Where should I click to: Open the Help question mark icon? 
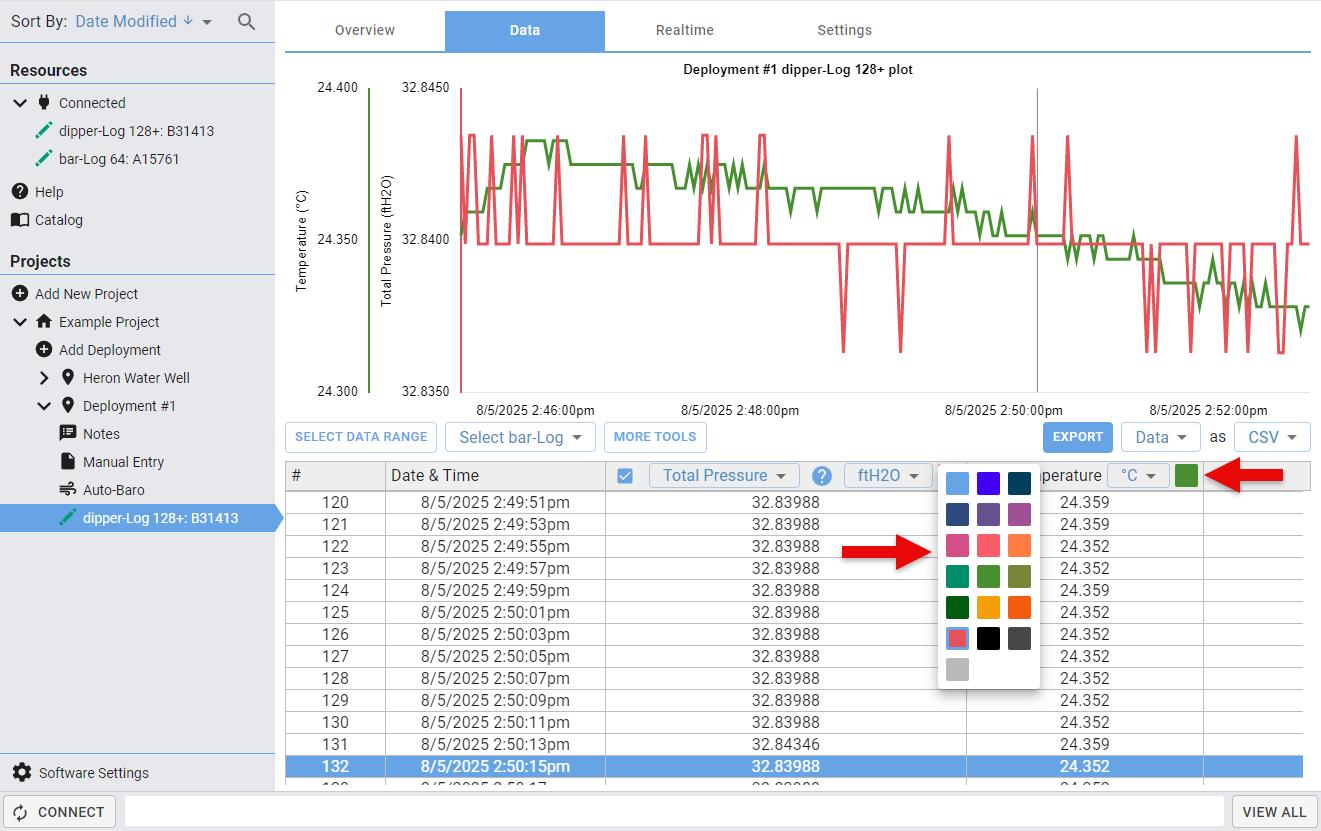pos(19,191)
